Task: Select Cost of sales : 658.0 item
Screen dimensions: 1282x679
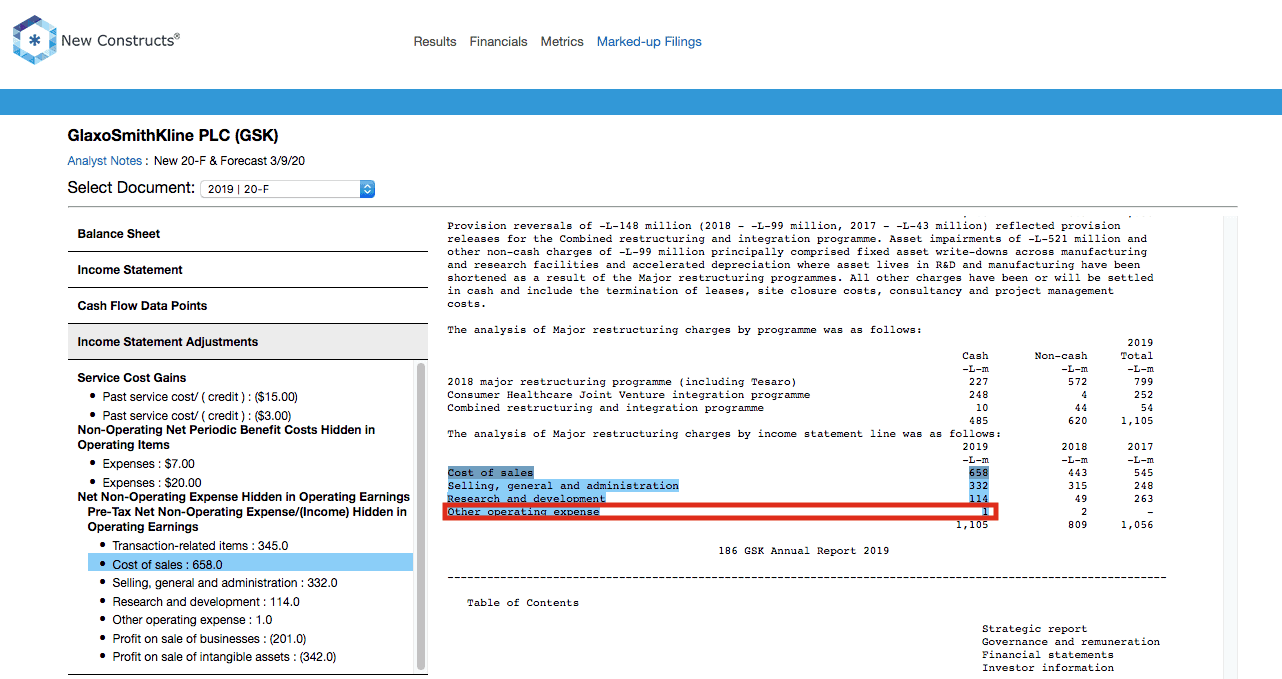Action: (x=250, y=564)
